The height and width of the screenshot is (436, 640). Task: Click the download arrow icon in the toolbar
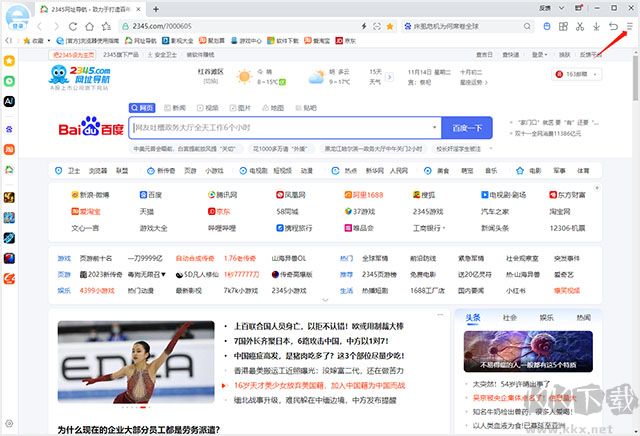(x=597, y=26)
